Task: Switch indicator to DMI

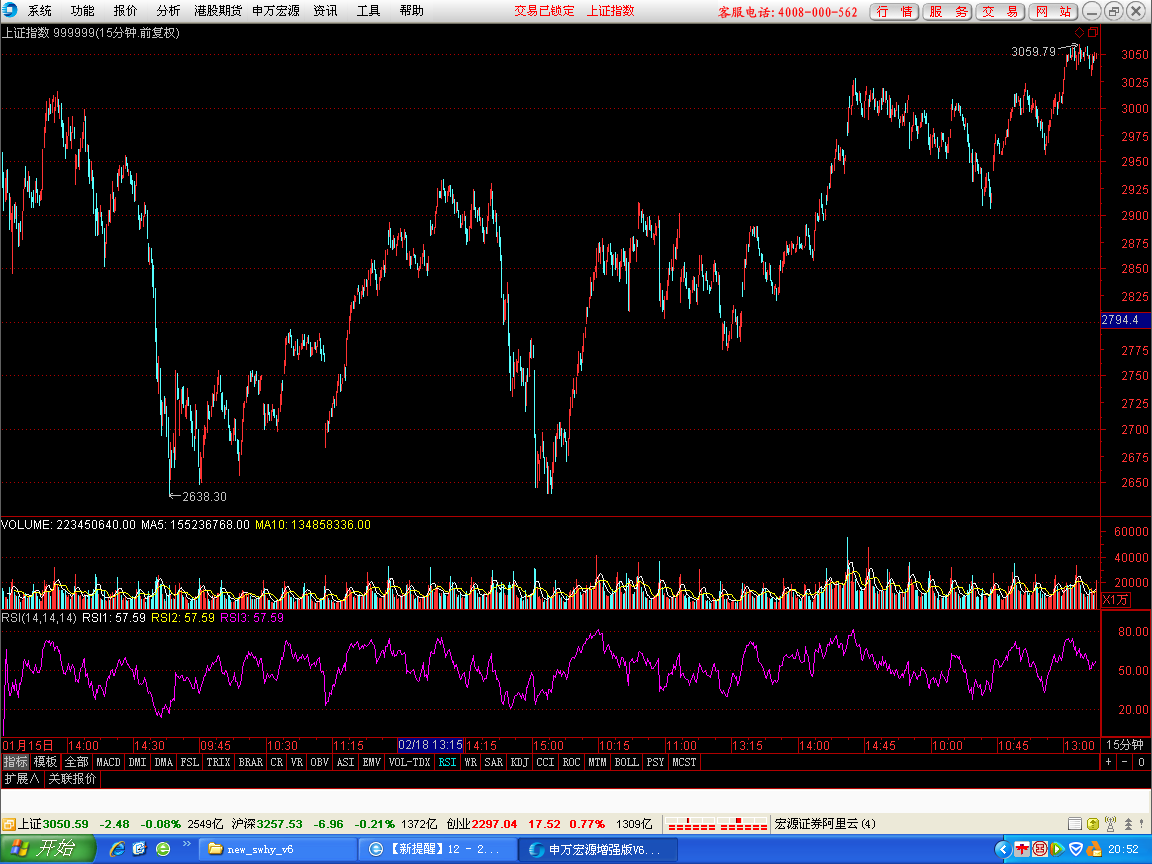Action: coord(137,762)
